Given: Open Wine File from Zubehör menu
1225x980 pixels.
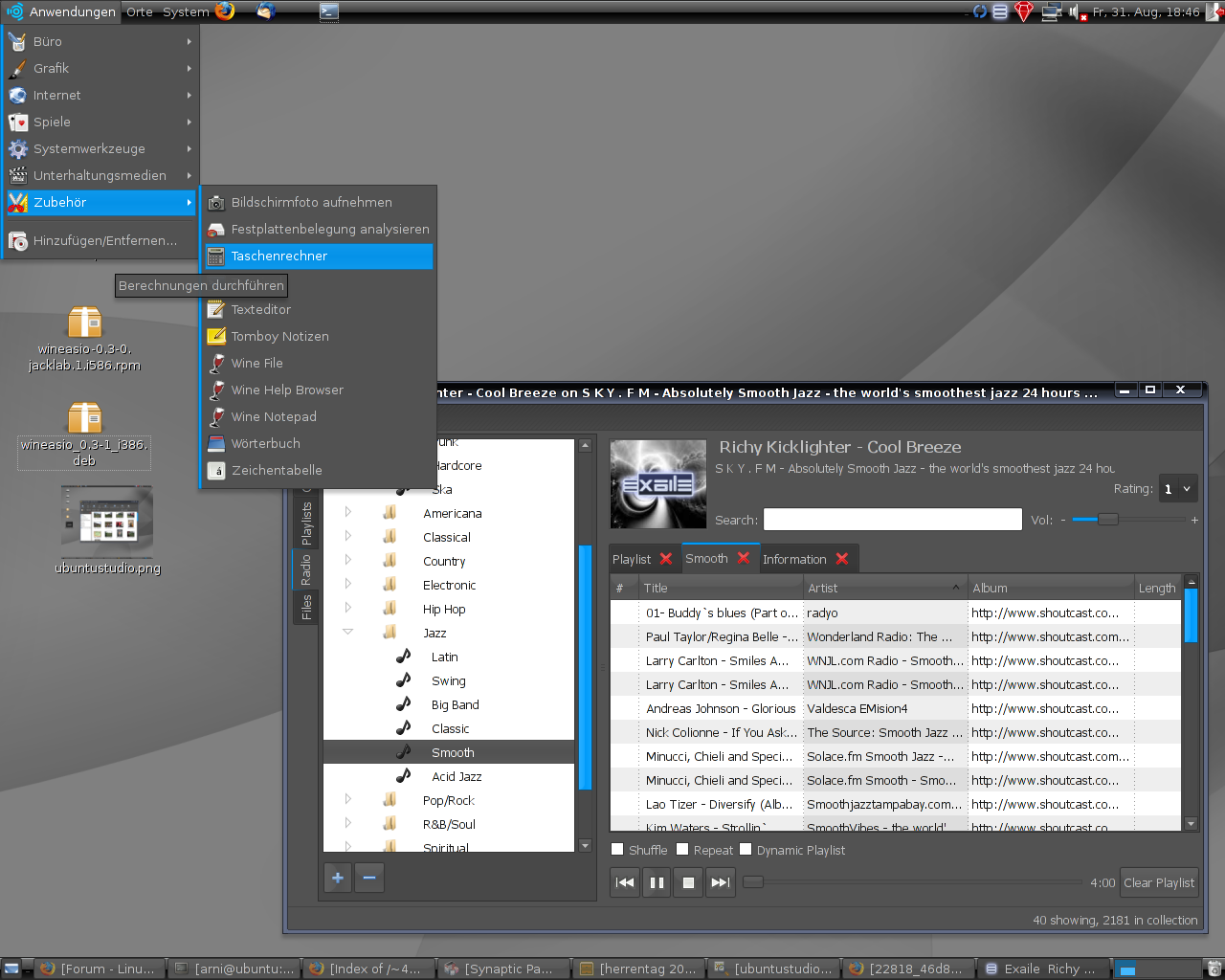Looking at the screenshot, I should [318, 363].
